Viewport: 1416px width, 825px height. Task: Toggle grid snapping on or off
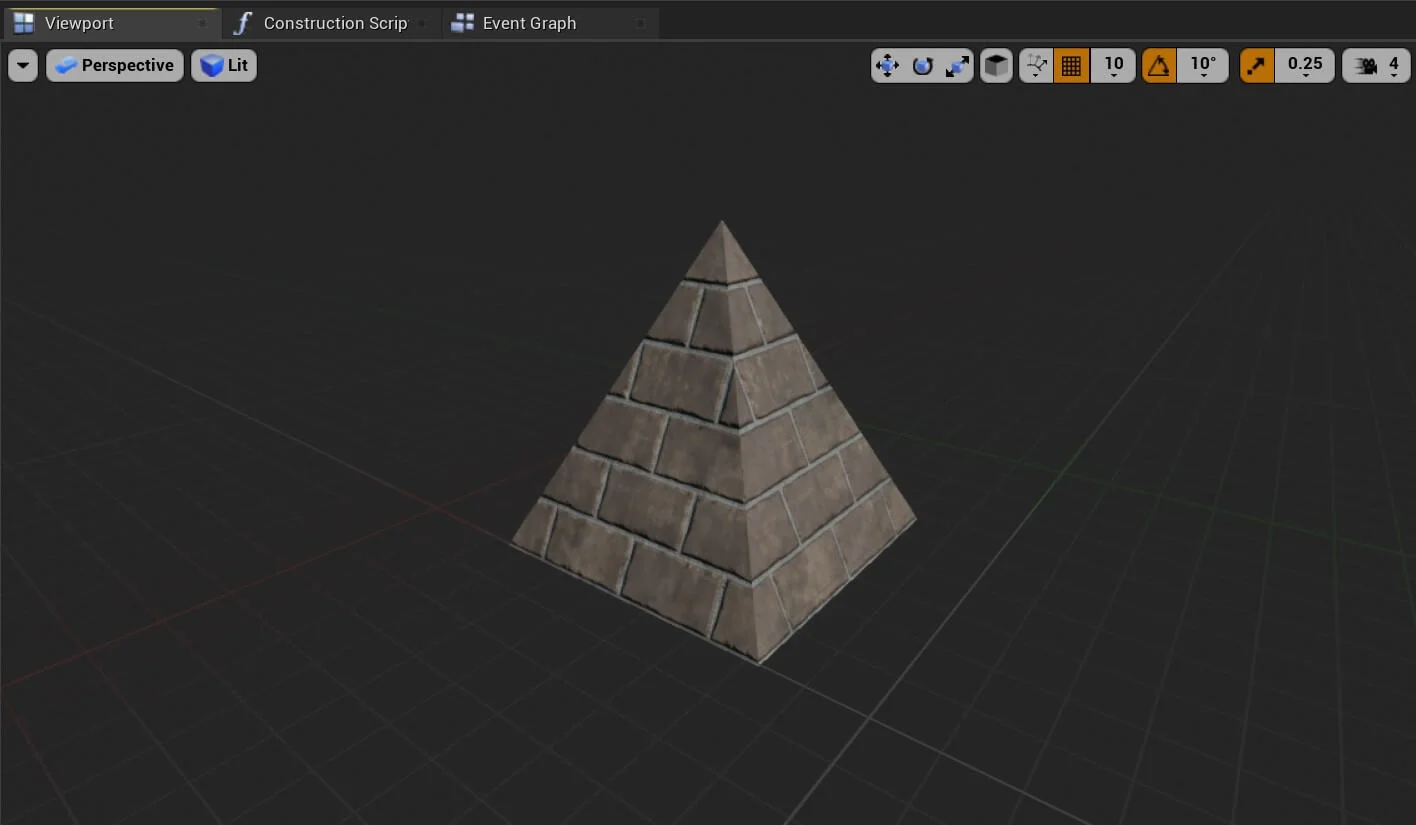click(x=1071, y=66)
